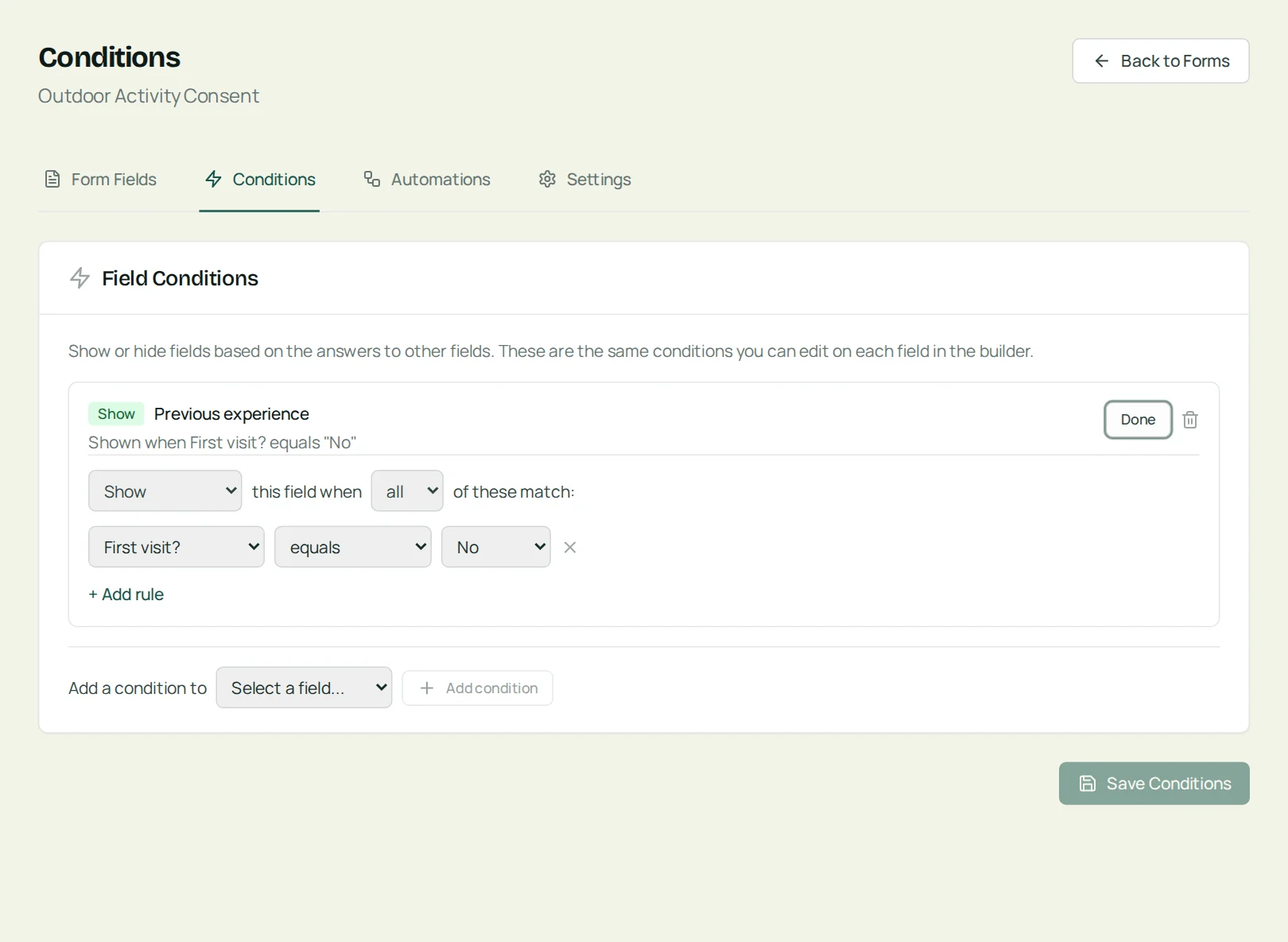Open the First visit? field dropdown

coord(177,547)
